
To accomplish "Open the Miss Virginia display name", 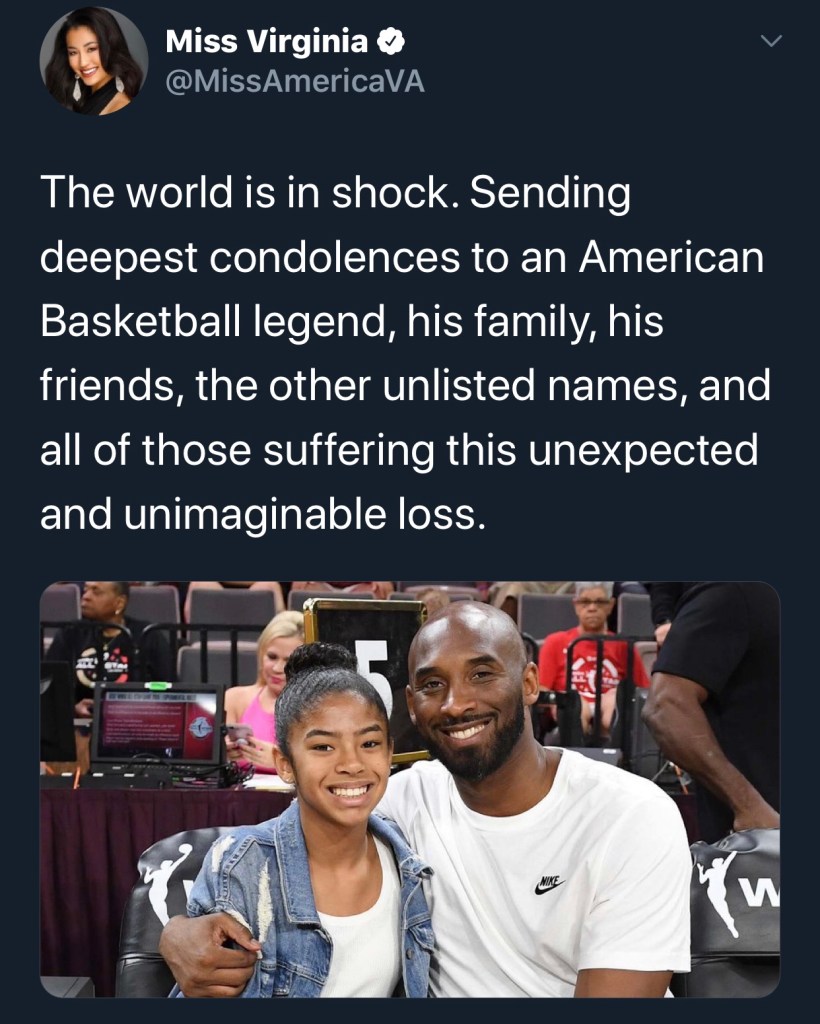I will click(x=266, y=42).
